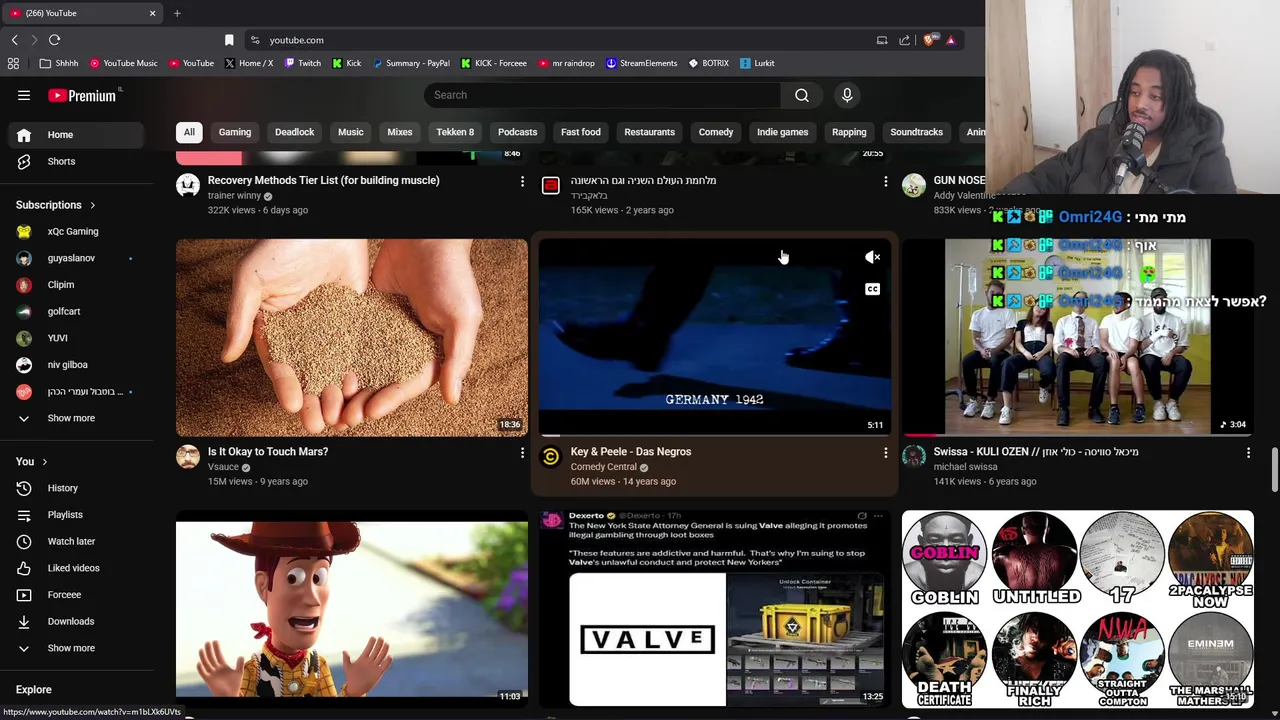
Task: Open Forceee in the You section
Action: click(x=78, y=595)
